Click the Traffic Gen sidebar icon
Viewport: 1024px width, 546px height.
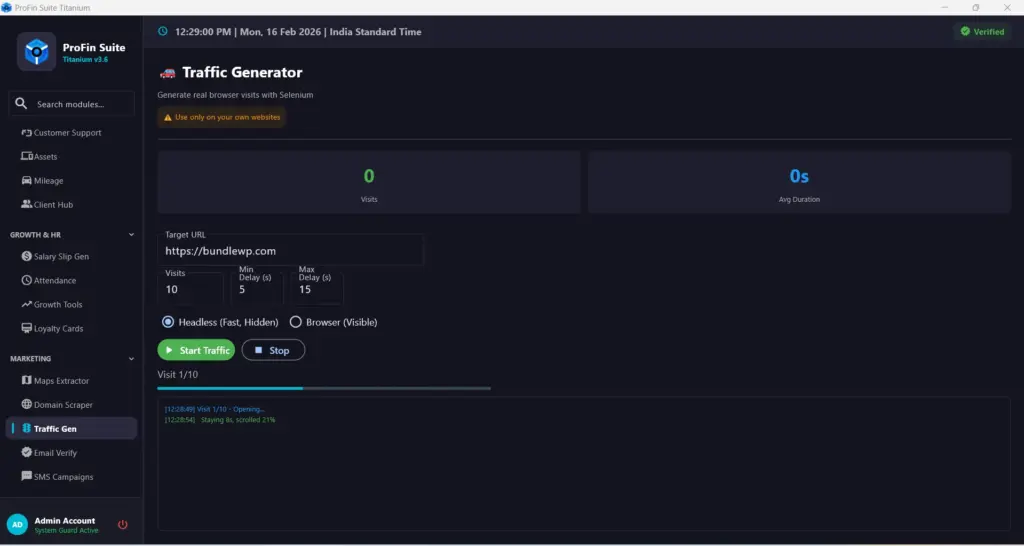27,428
